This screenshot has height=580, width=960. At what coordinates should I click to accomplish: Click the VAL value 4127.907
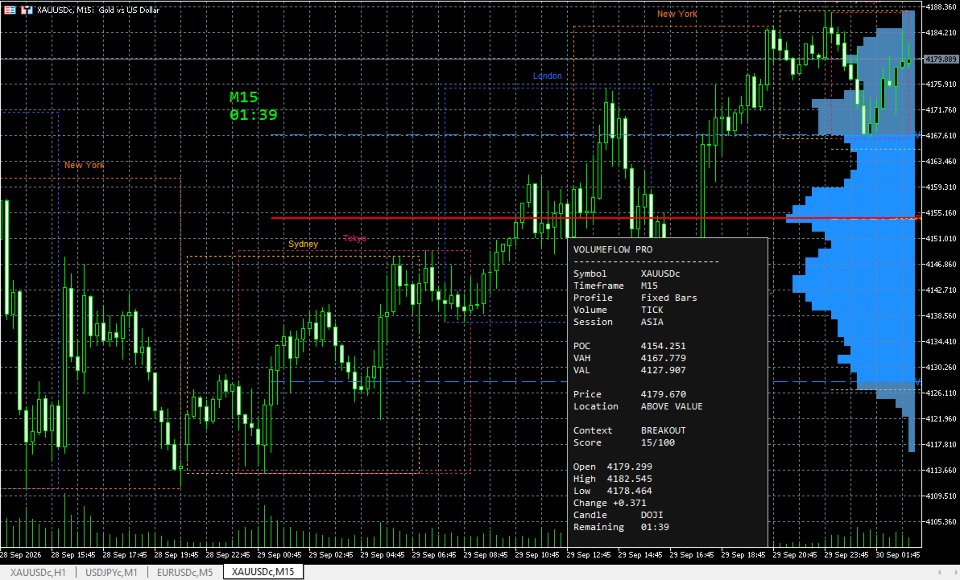point(663,370)
